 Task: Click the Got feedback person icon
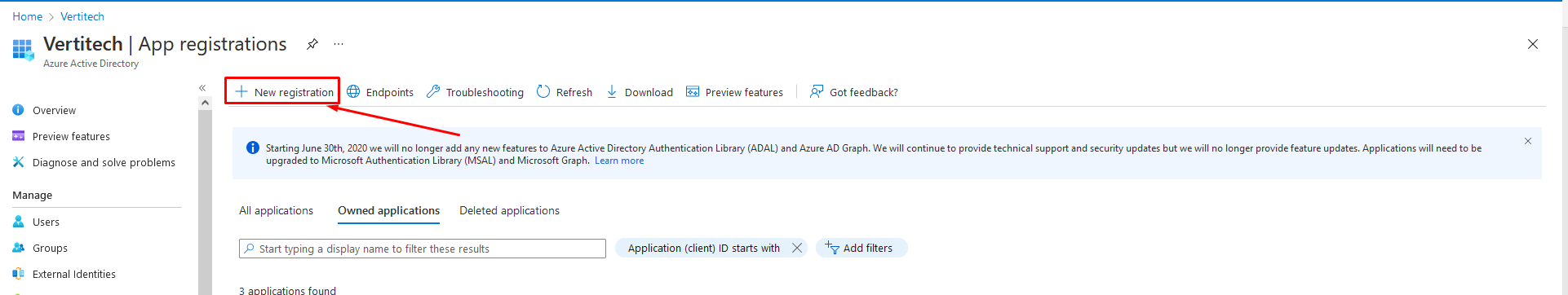[816, 91]
